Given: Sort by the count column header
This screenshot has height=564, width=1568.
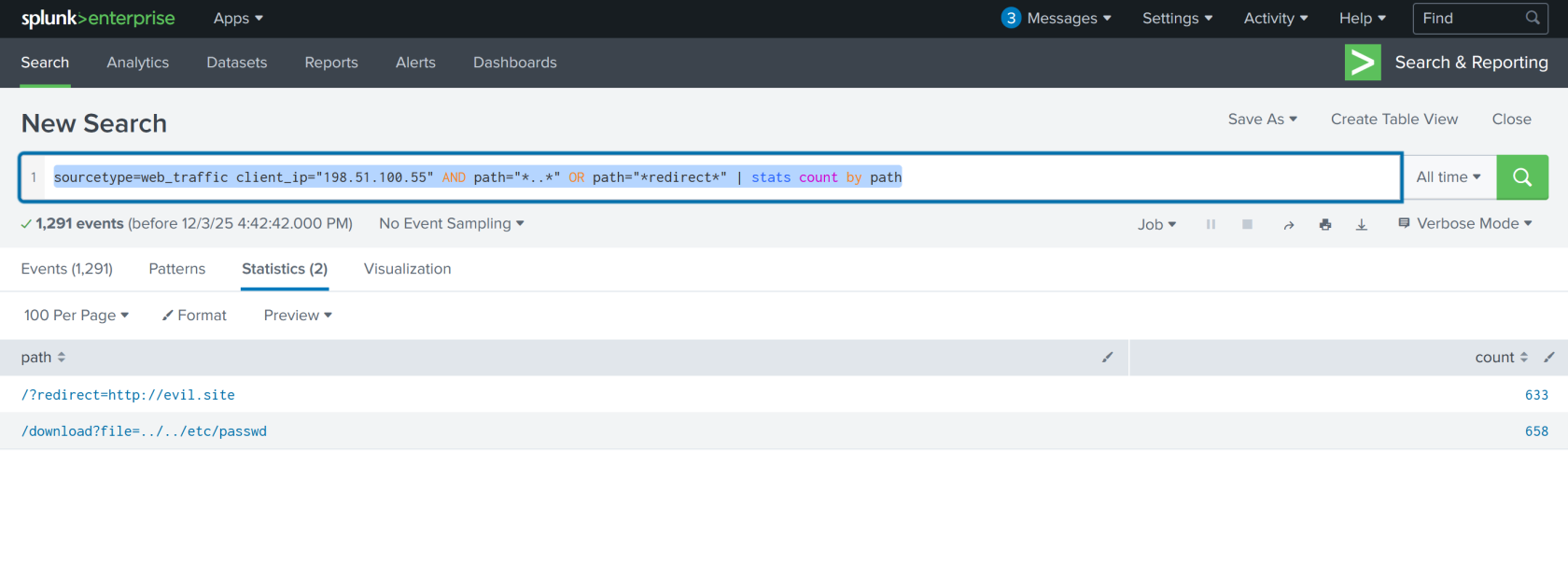Looking at the screenshot, I should pos(1501,358).
